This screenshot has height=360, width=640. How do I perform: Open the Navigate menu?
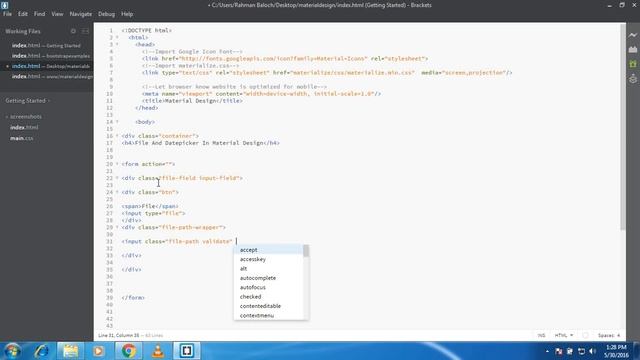tap(80, 14)
